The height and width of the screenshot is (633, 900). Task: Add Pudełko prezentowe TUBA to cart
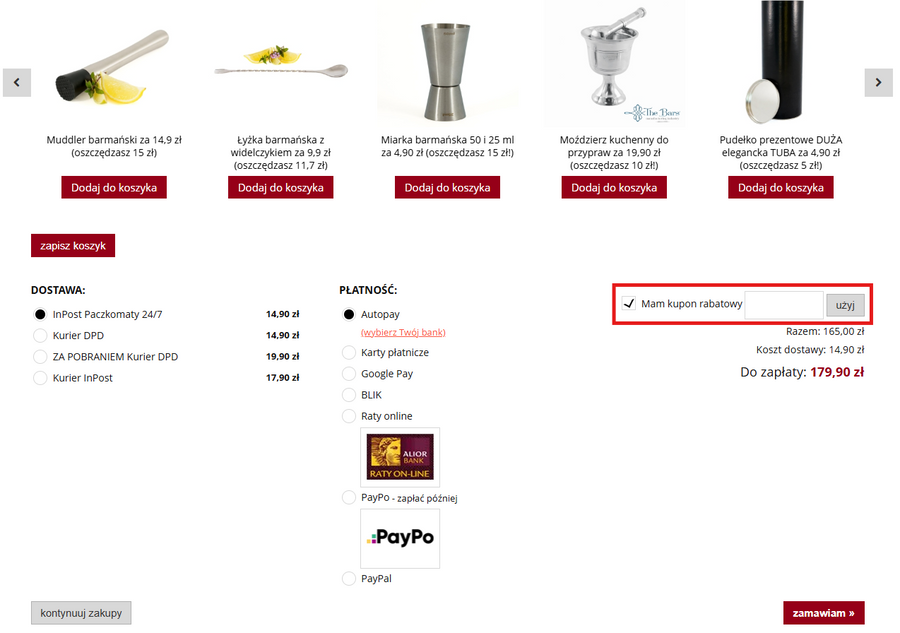(780, 187)
